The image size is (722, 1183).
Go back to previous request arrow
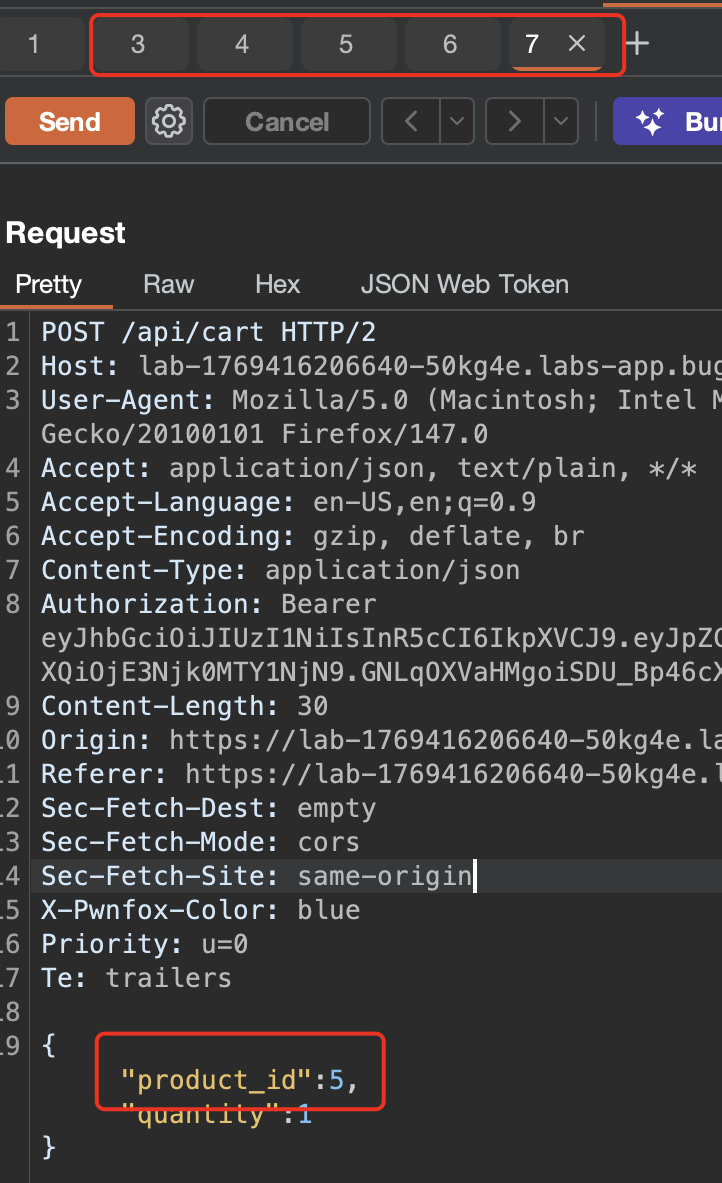[411, 122]
